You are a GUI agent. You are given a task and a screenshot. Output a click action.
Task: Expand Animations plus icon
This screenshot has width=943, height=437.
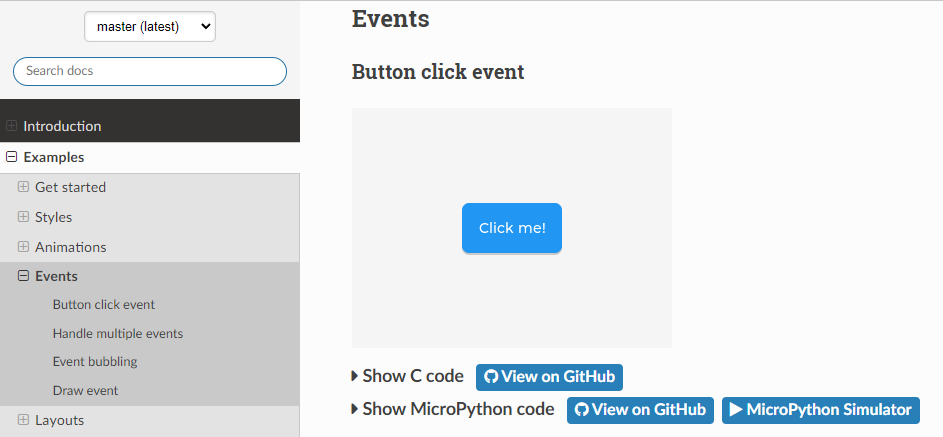(23, 247)
